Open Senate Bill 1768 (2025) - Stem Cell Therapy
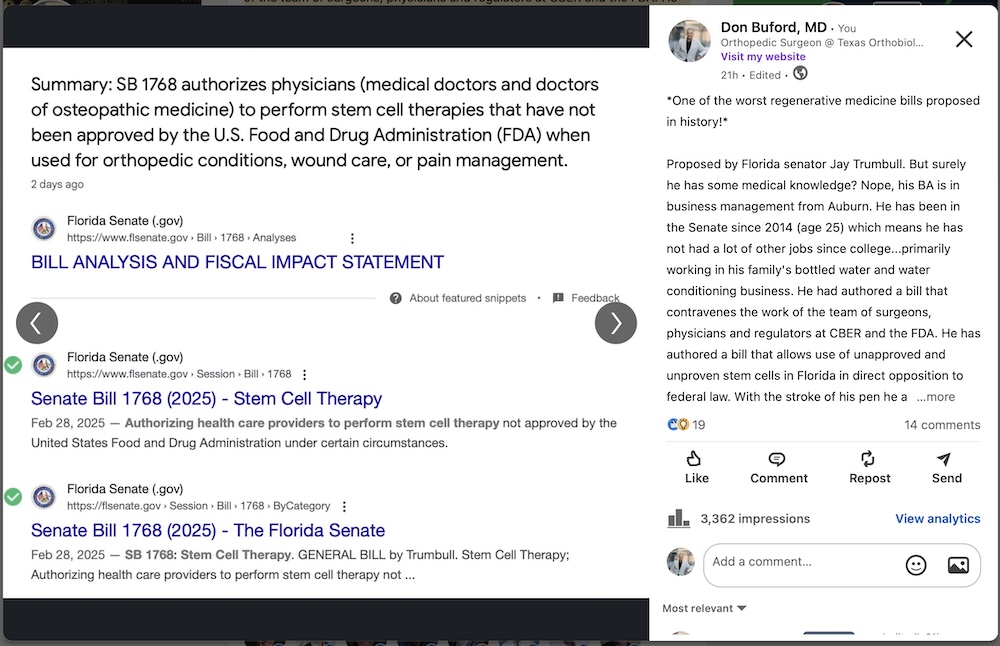The width and height of the screenshot is (1000, 646). coord(207,399)
